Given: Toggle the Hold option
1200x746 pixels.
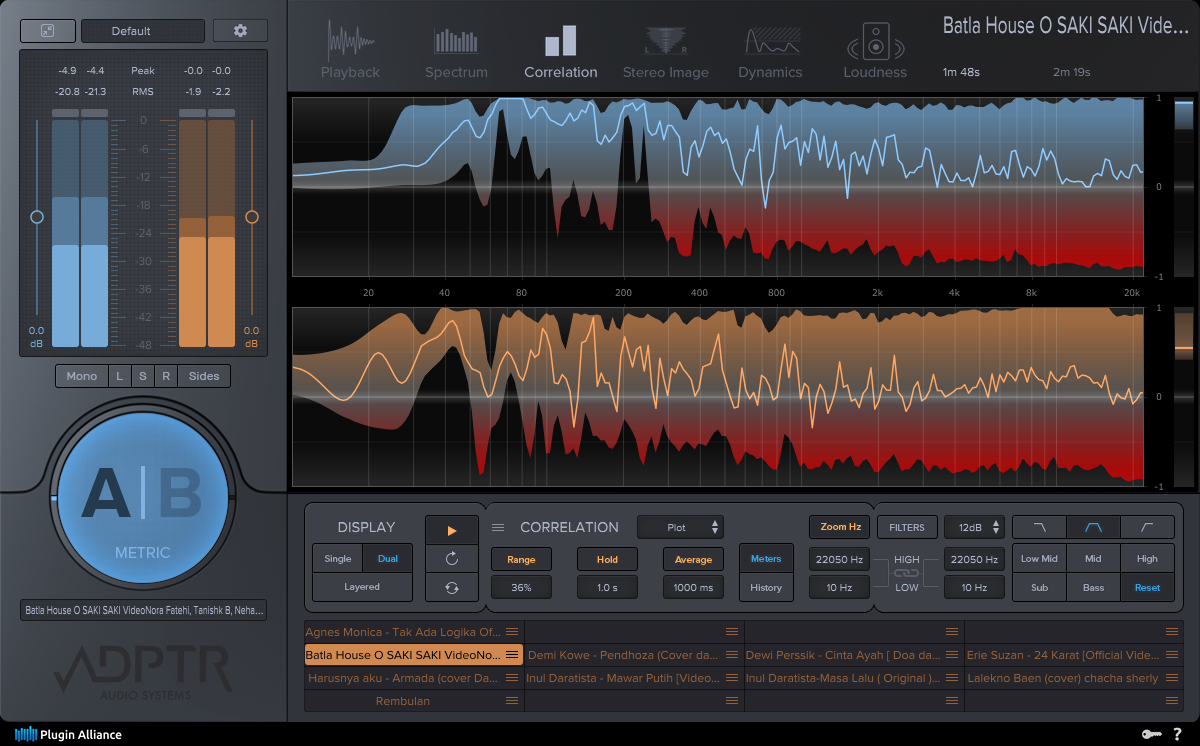Looking at the screenshot, I should (607, 560).
